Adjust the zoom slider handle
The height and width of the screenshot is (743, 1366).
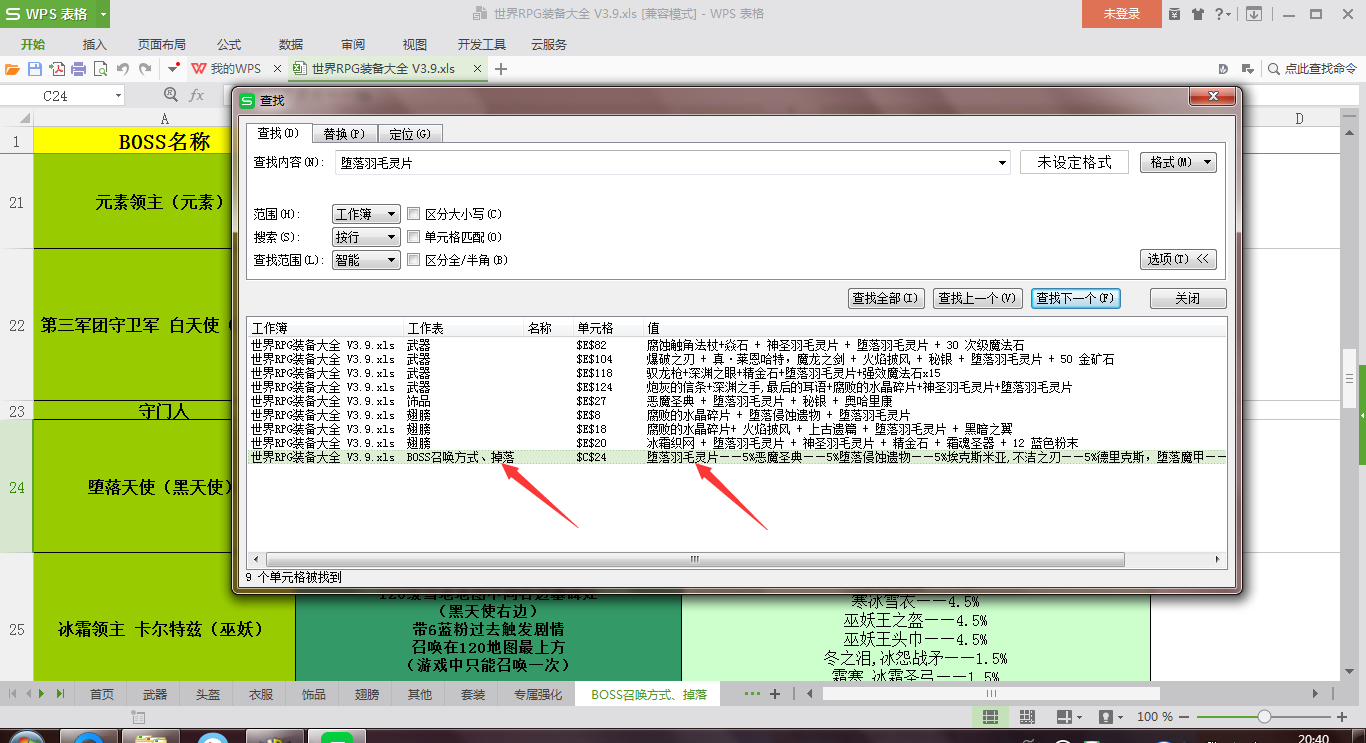point(1264,717)
